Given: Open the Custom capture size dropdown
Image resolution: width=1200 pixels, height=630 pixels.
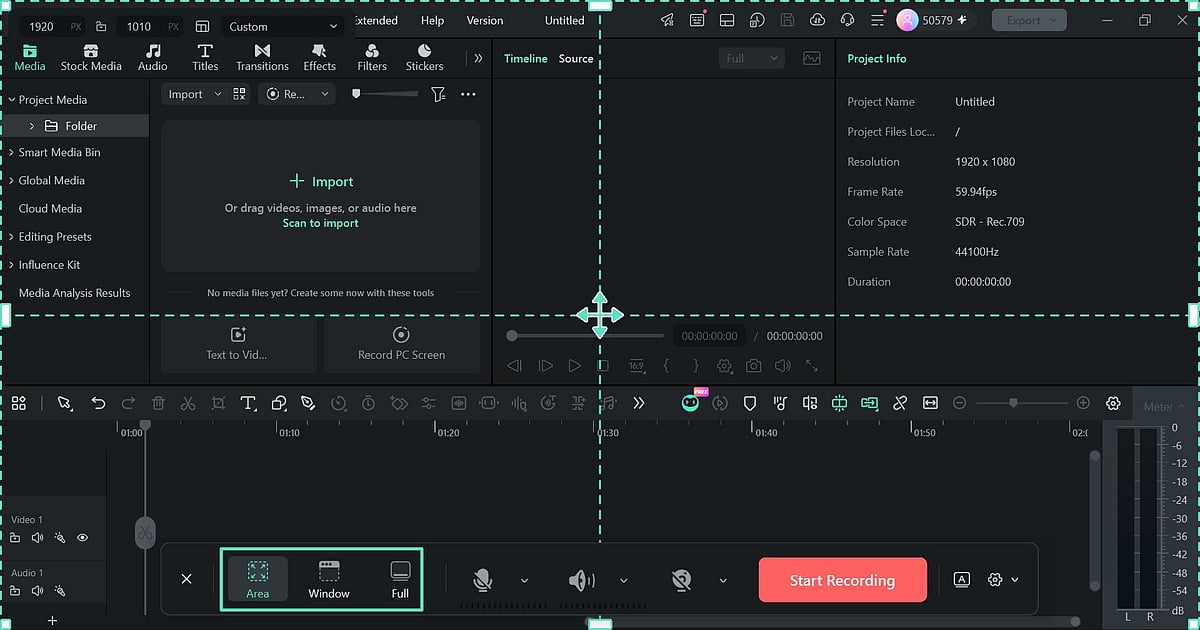Looking at the screenshot, I should click(x=283, y=26).
